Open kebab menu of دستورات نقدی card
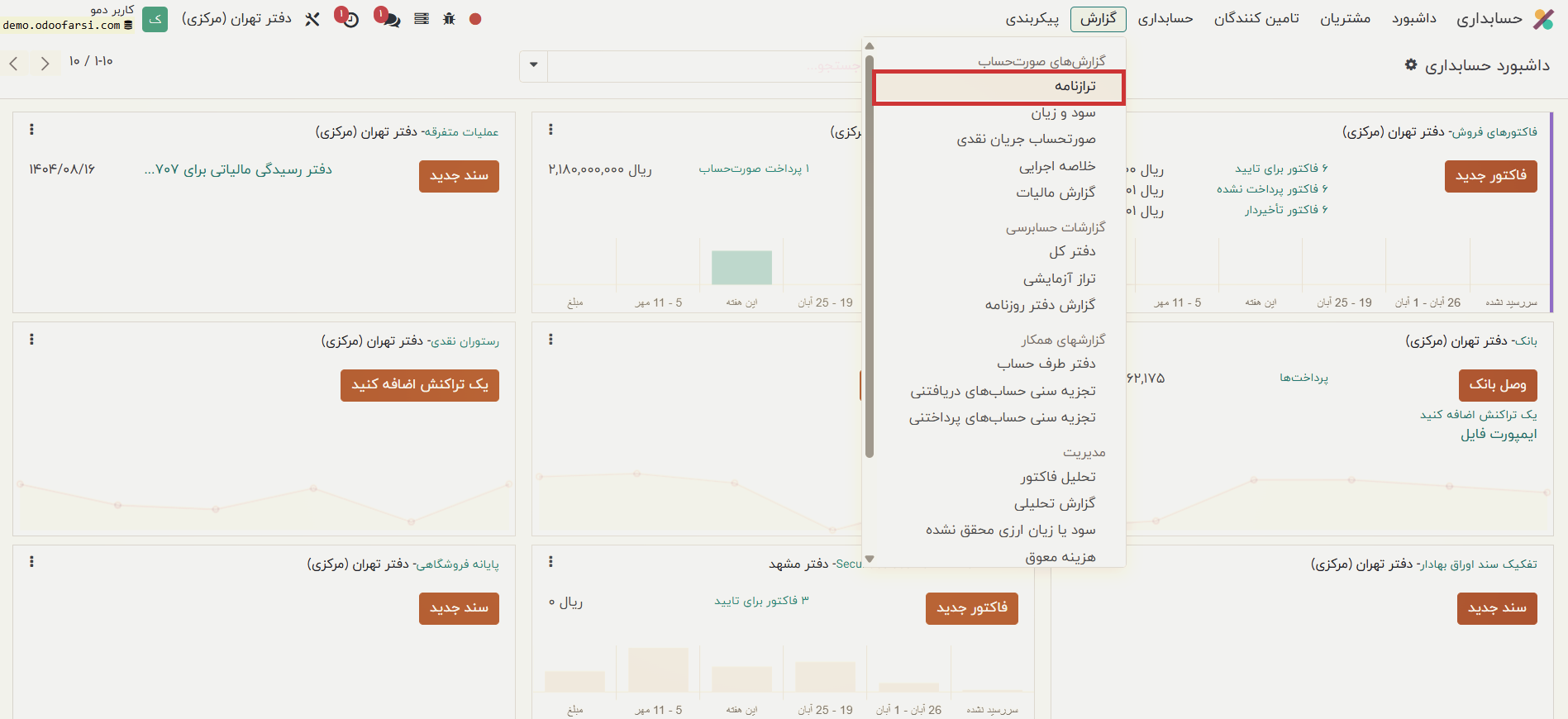The image size is (1568, 719). click(31, 340)
